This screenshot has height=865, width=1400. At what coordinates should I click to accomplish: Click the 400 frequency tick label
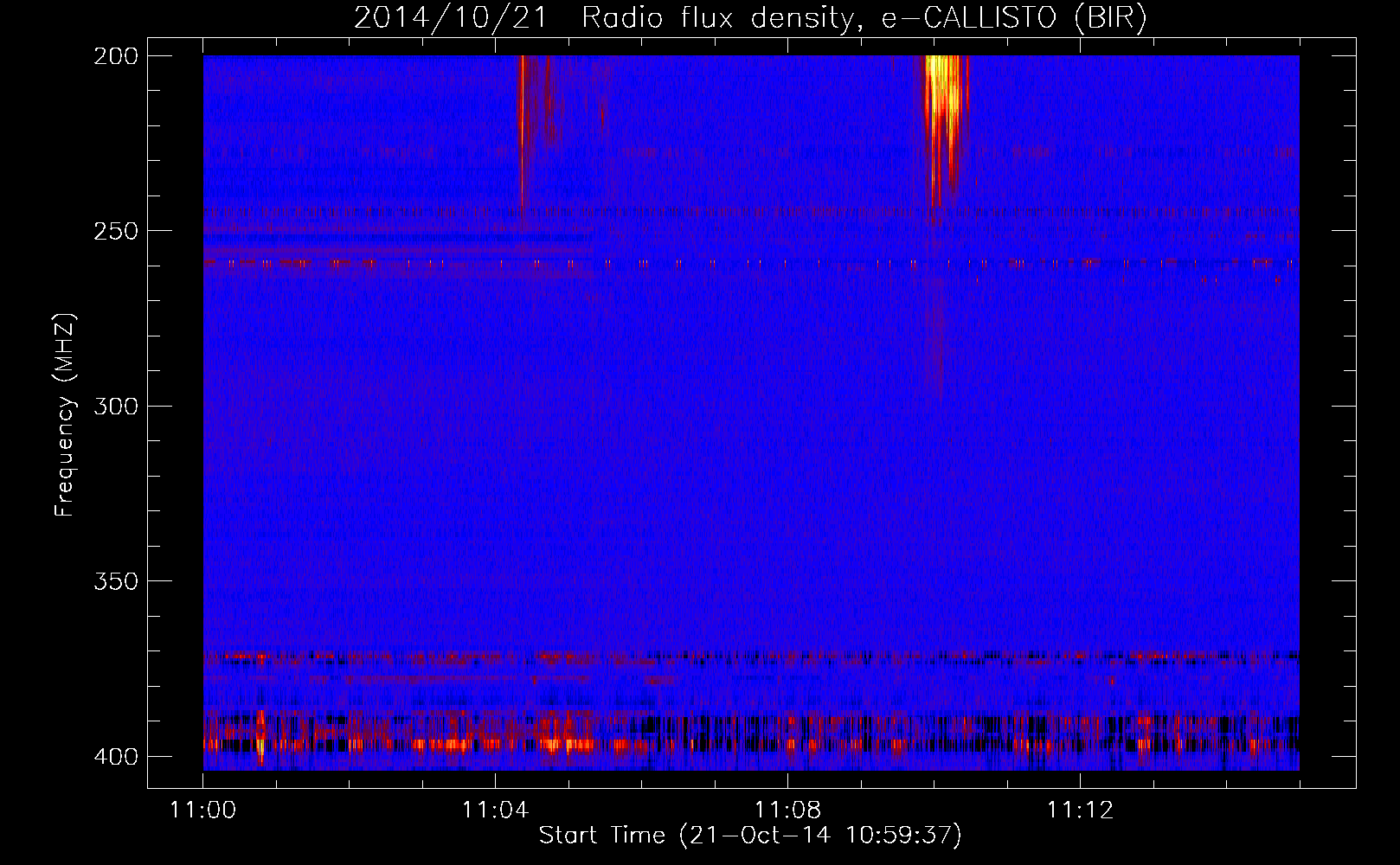[116, 756]
